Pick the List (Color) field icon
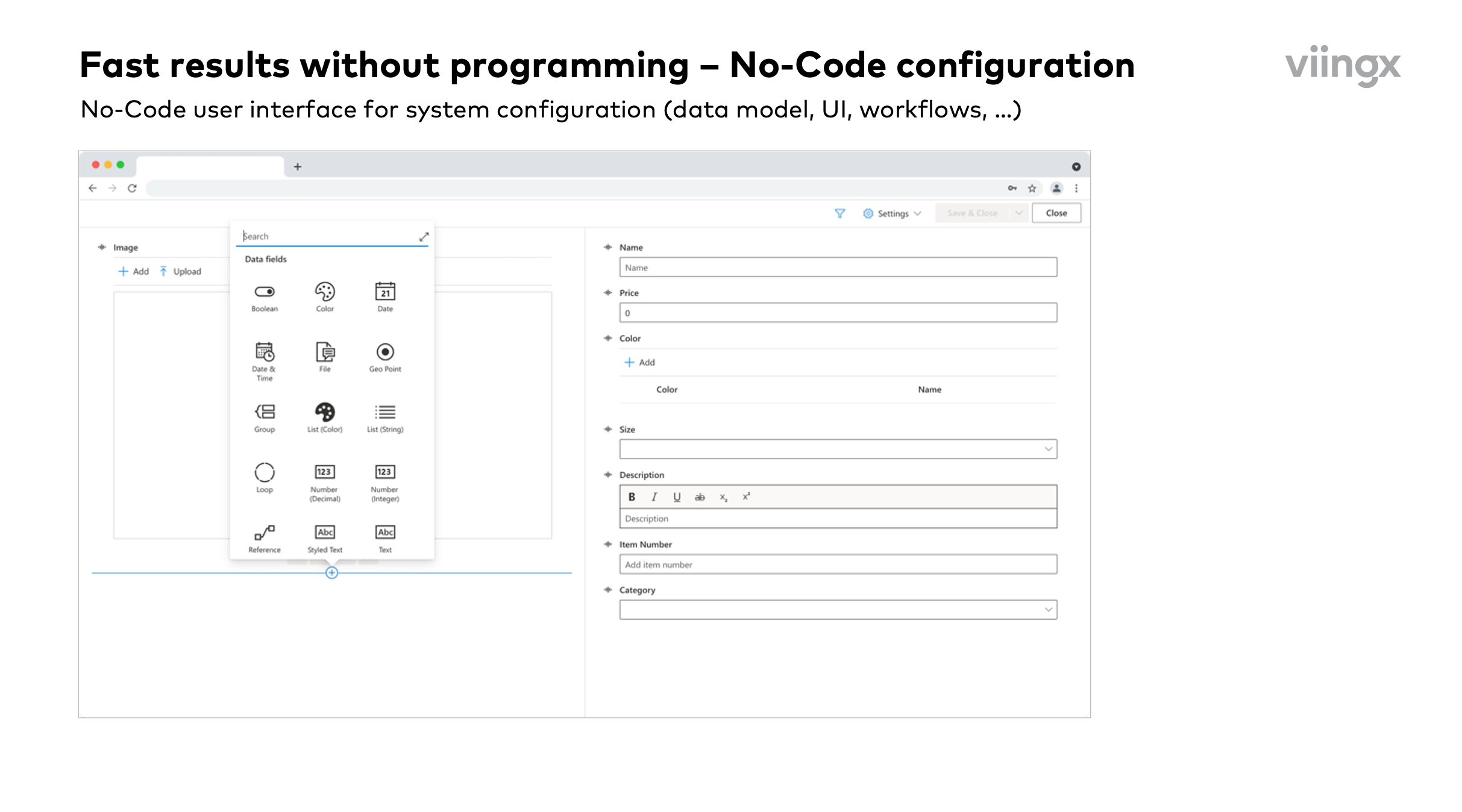This screenshot has height=812, width=1462. coord(325,412)
